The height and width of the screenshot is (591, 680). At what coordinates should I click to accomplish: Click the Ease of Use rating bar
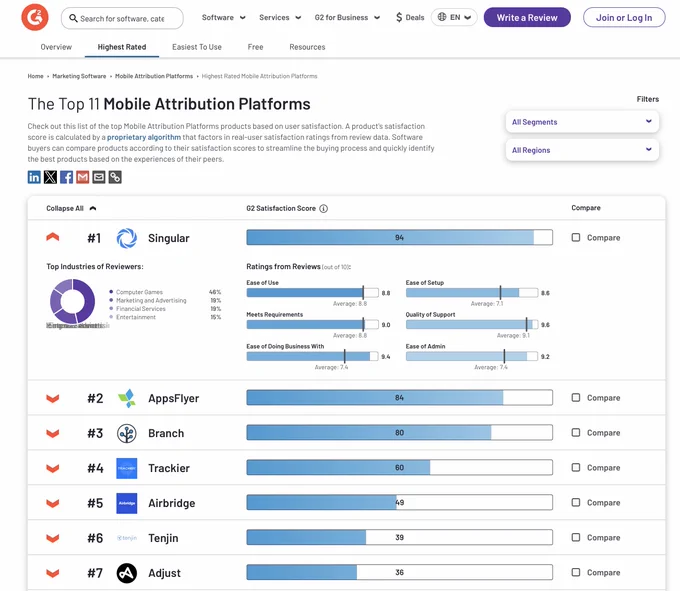point(312,293)
